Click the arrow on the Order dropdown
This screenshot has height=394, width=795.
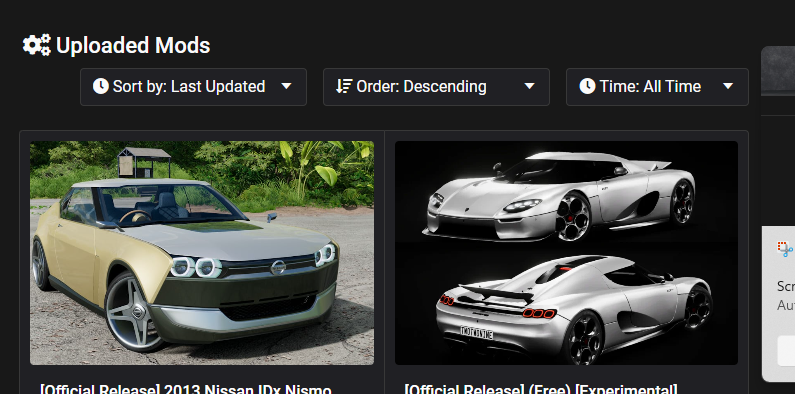pyautogui.click(x=529, y=86)
